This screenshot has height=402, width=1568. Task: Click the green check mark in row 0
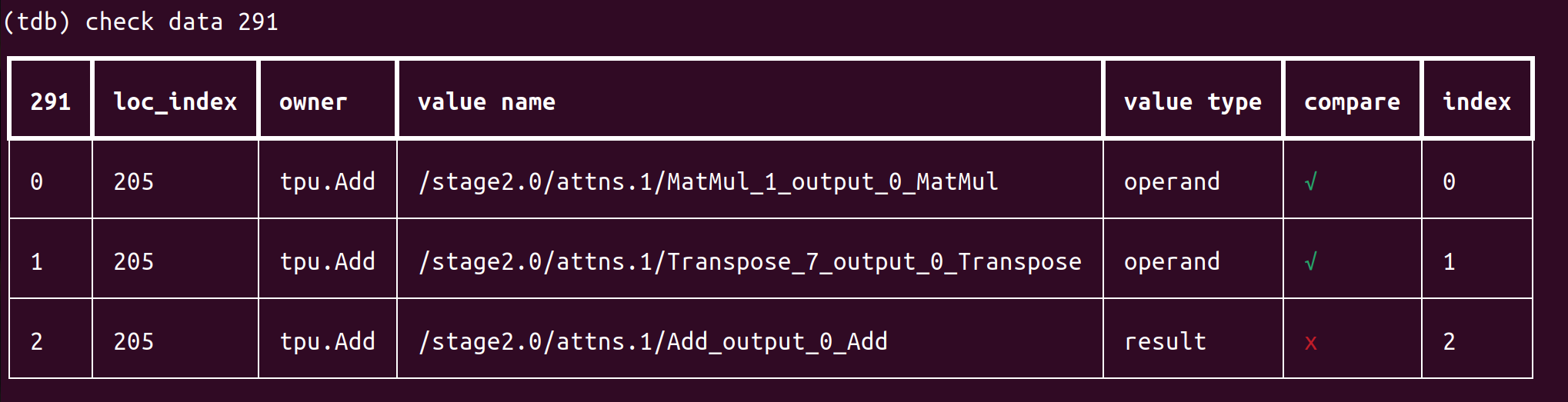[1311, 182]
